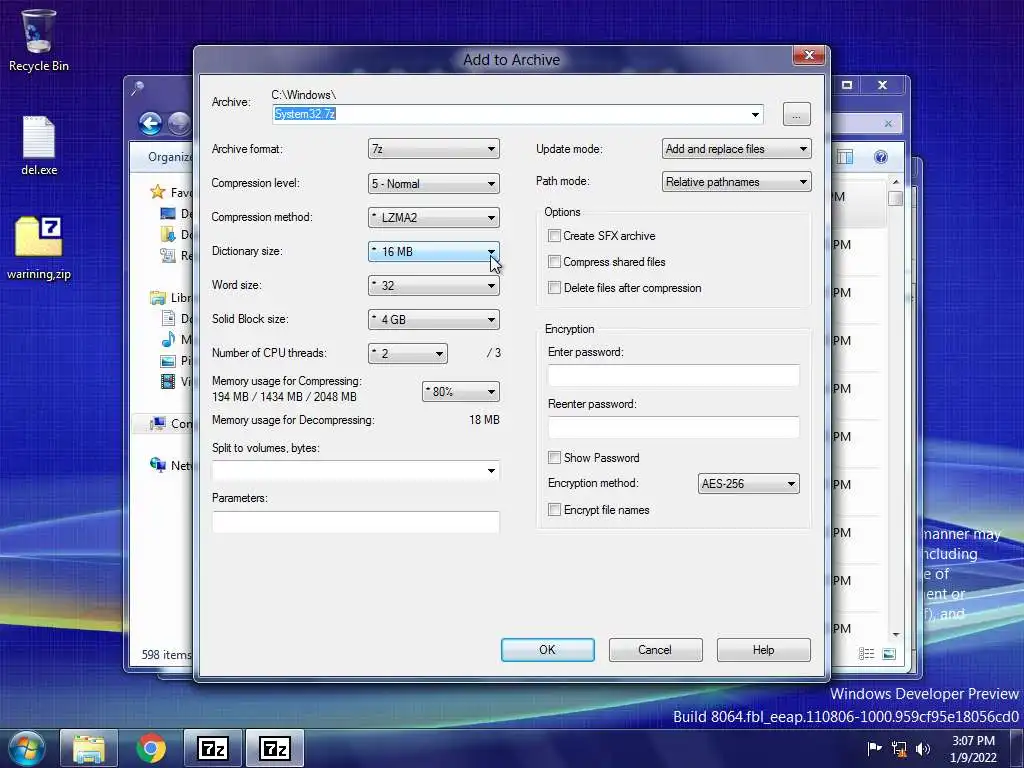Select the Pictures library icon
This screenshot has width=1024, height=768.
168,360
